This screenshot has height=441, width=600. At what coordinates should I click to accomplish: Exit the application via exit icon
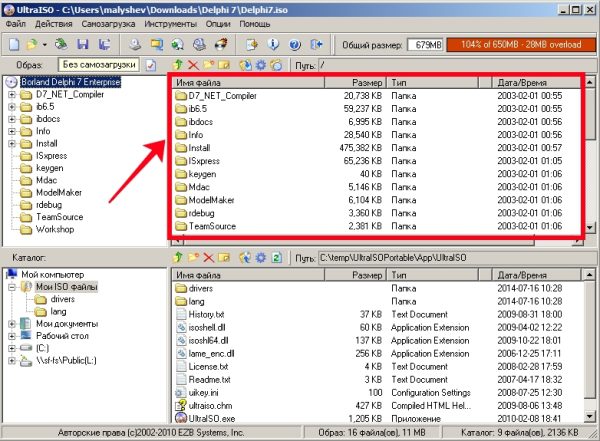click(x=316, y=45)
